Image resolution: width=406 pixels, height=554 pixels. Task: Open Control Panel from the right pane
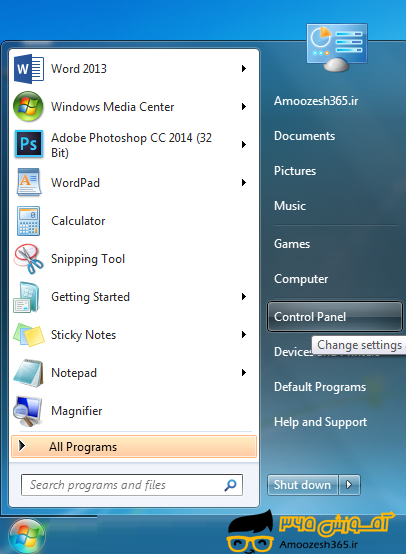point(335,317)
